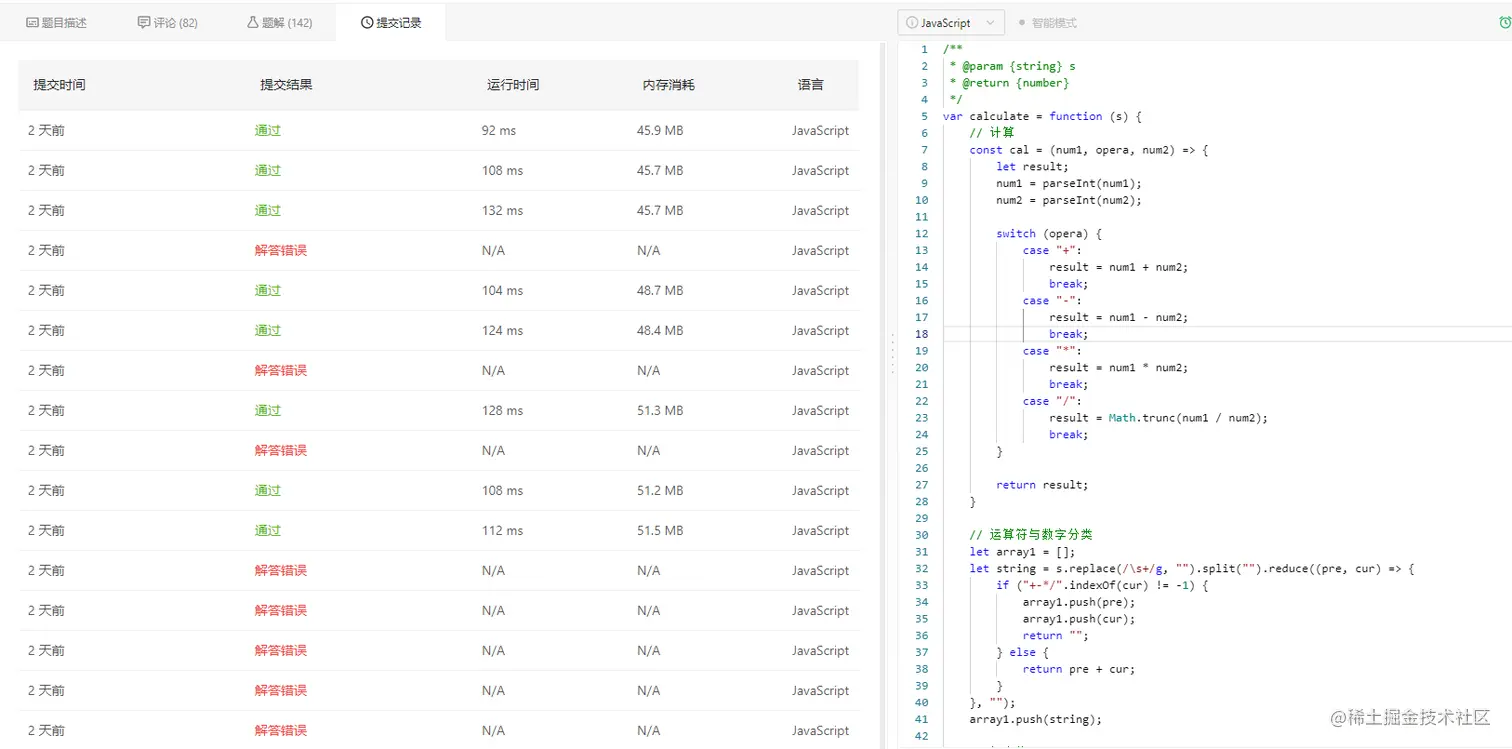
Task: Click the 48.7 MB memory cell
Action: (x=660, y=290)
